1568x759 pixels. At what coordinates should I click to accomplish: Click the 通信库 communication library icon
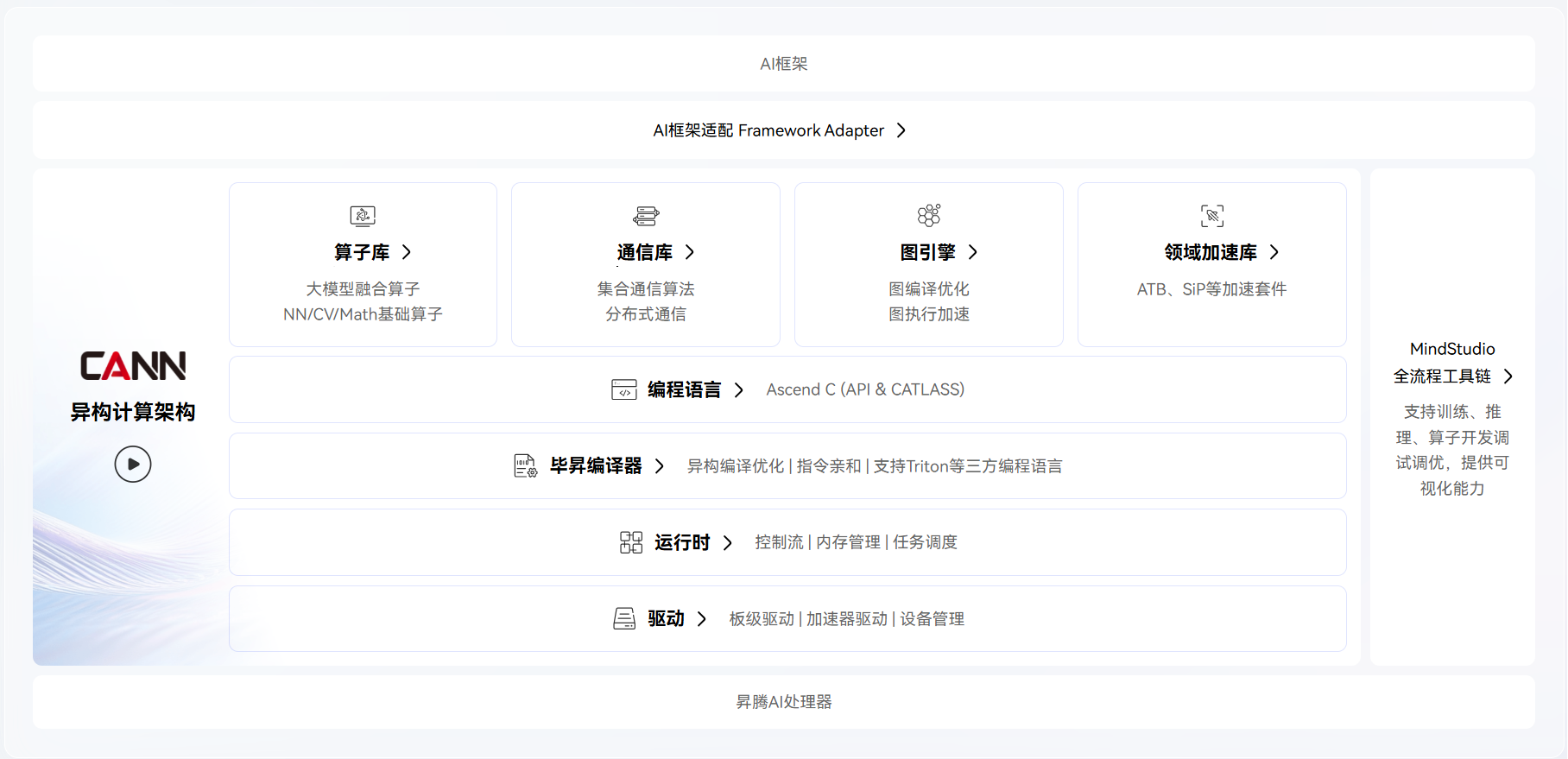[x=646, y=215]
